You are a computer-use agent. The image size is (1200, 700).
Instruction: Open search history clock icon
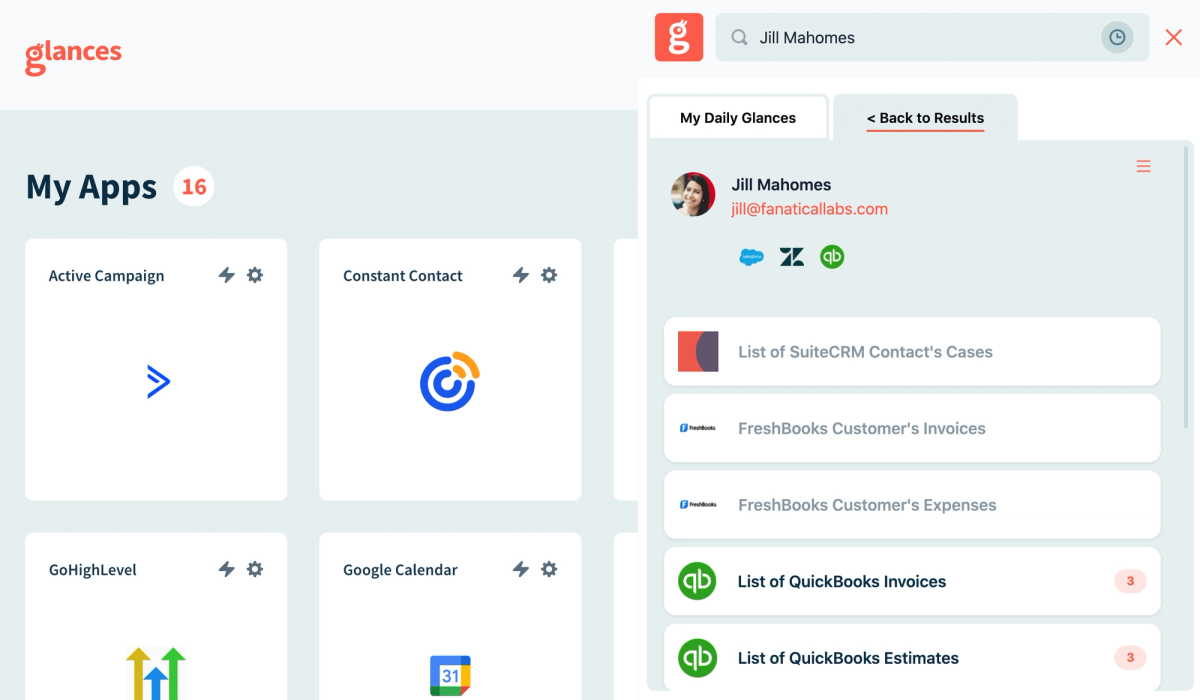coord(1117,38)
